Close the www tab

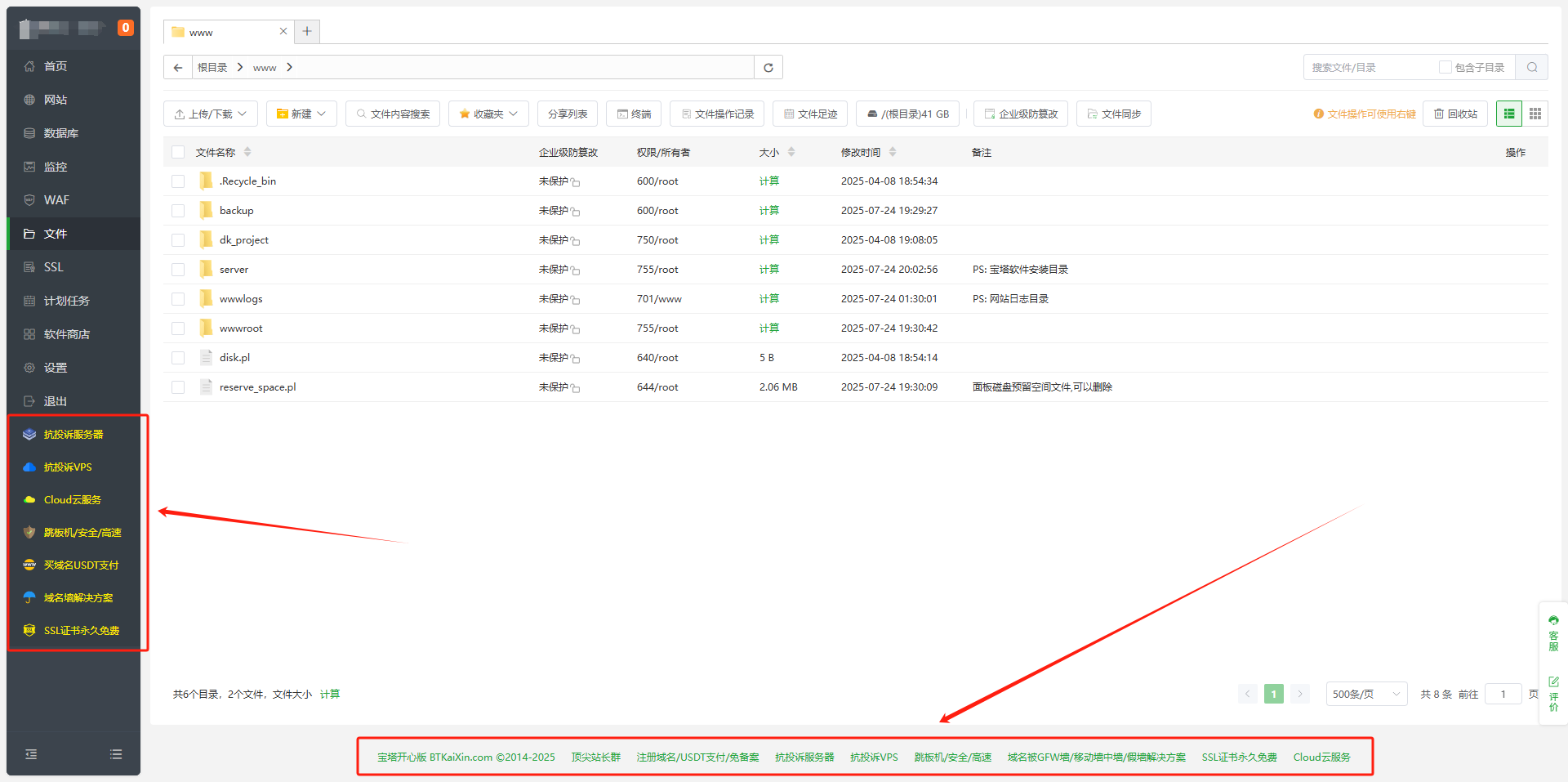(283, 31)
